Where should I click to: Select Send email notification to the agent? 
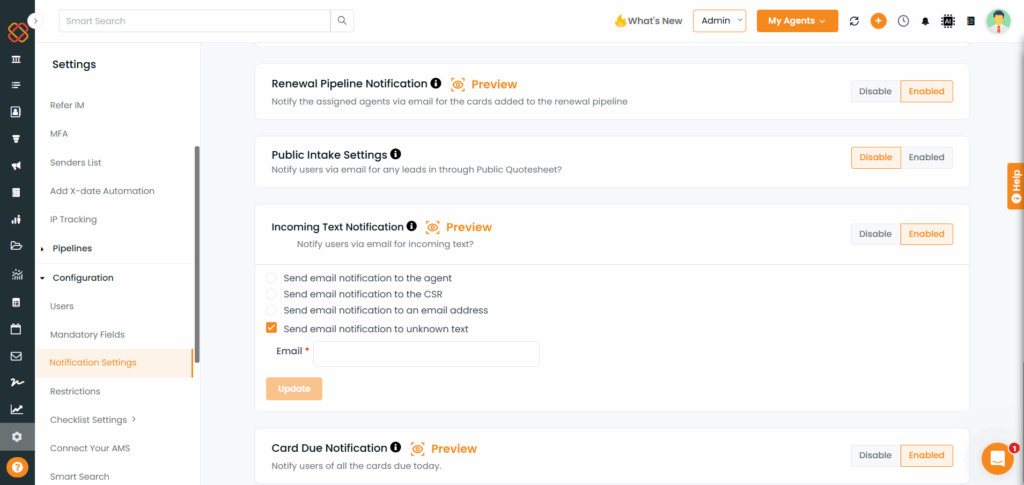pyautogui.click(x=272, y=278)
